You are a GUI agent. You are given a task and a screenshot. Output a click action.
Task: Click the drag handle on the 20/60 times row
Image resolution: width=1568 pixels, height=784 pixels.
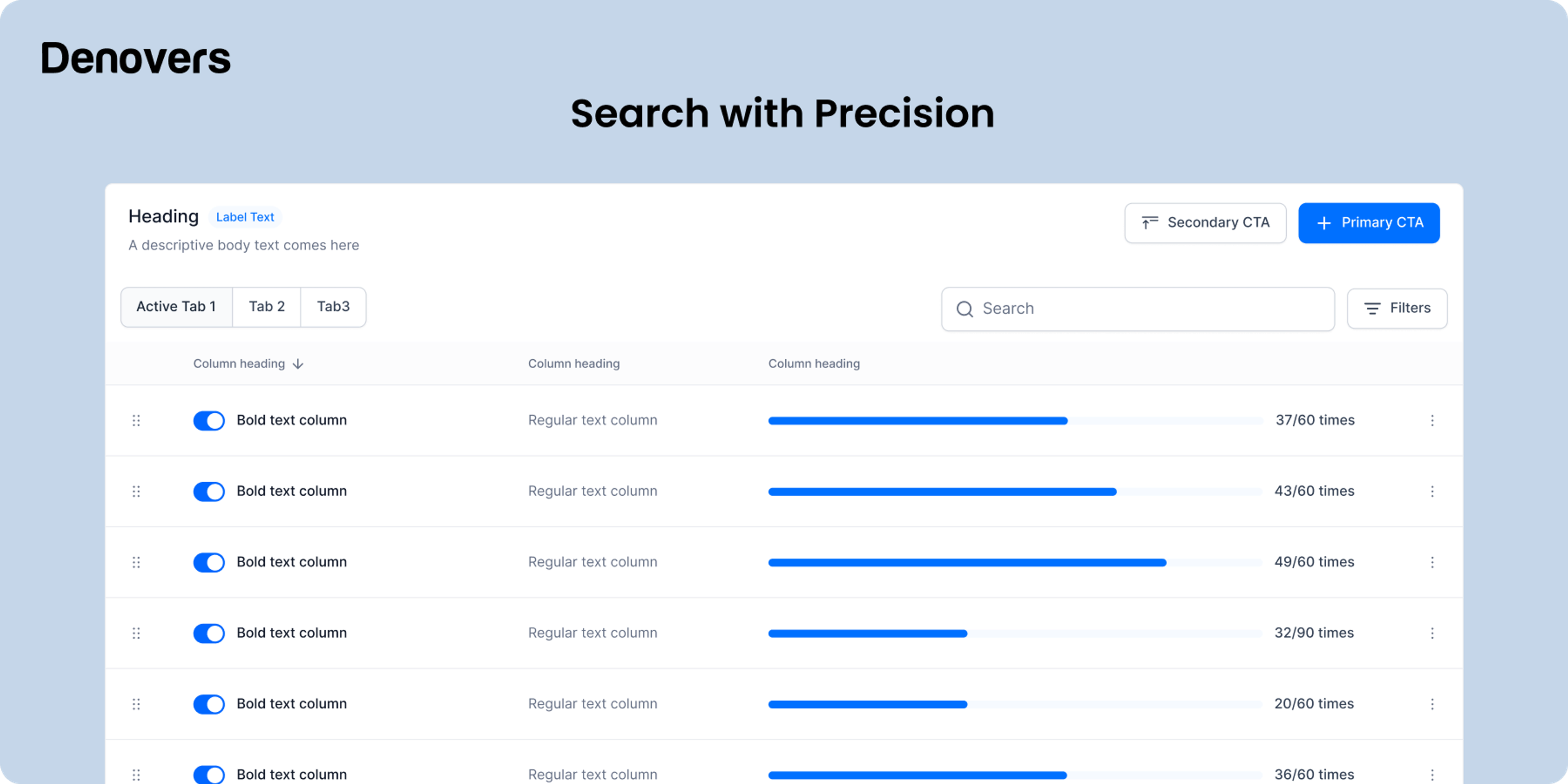(136, 704)
